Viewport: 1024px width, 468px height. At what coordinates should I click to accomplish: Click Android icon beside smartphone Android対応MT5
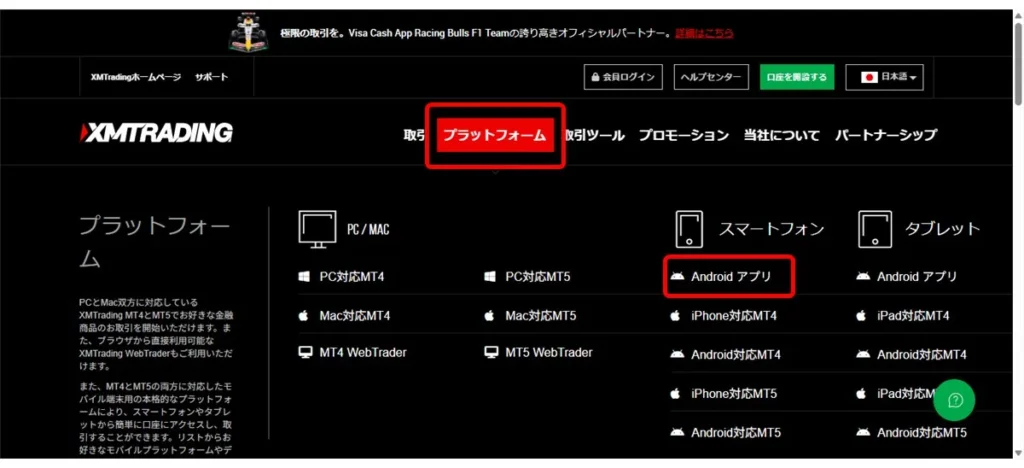tap(677, 432)
